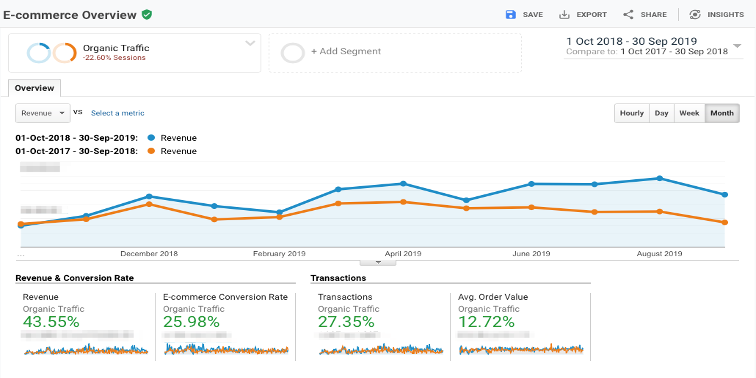This screenshot has width=756, height=378.
Task: Click the Organic Traffic donut chart icon
Action: coord(52,53)
